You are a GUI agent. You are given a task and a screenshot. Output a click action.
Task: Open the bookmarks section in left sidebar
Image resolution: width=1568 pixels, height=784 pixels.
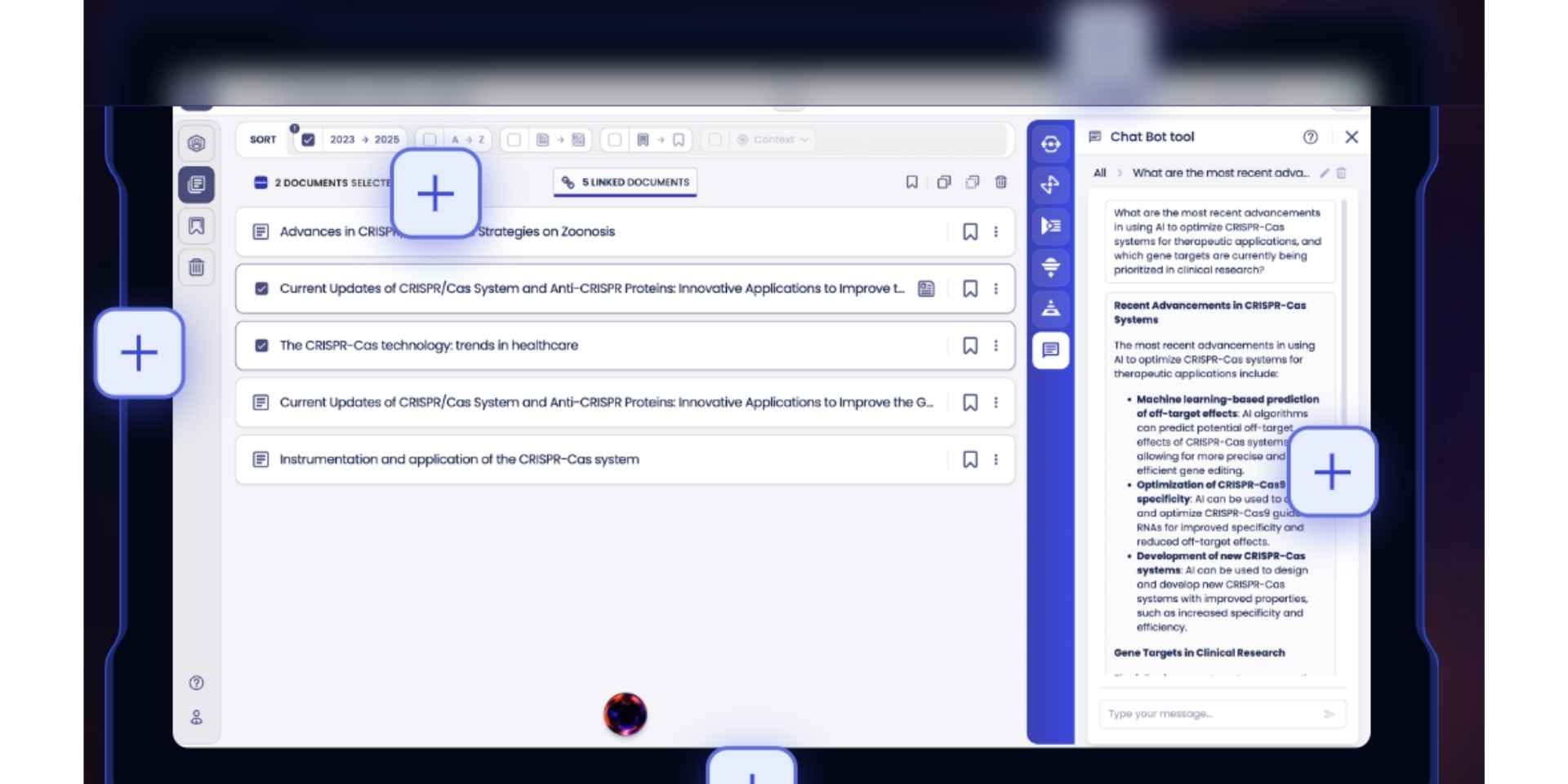[x=196, y=226]
